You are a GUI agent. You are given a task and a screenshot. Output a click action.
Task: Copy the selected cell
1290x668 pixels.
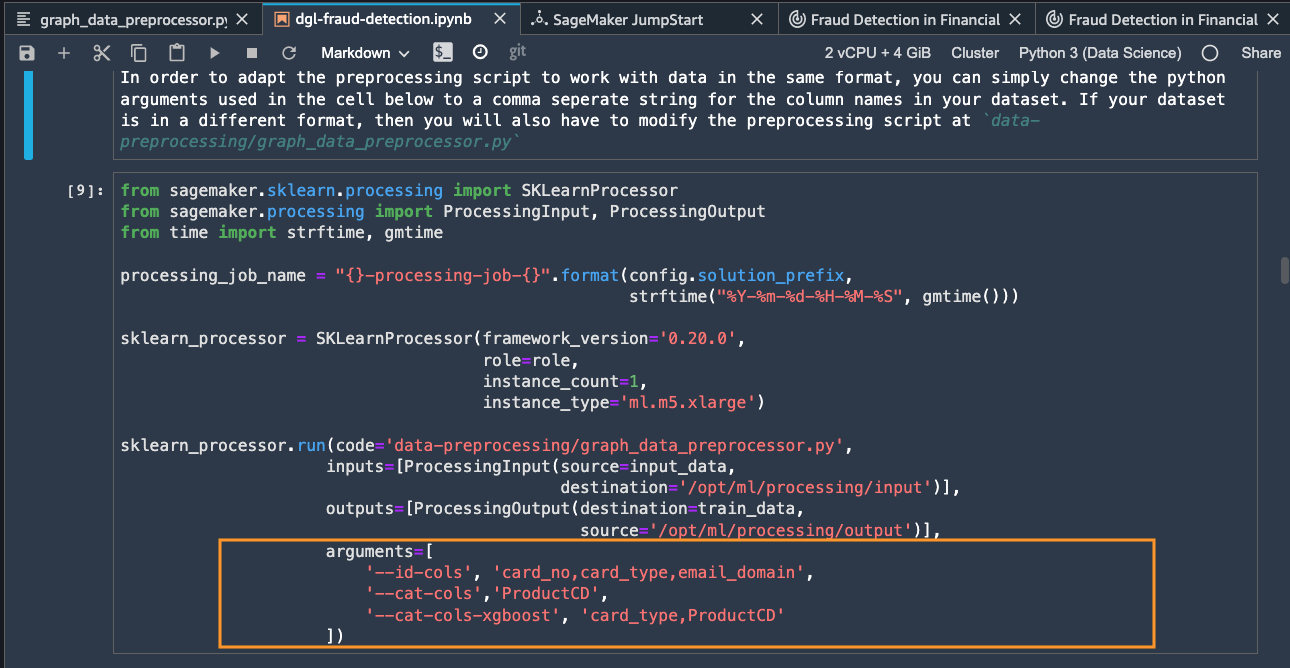[139, 53]
